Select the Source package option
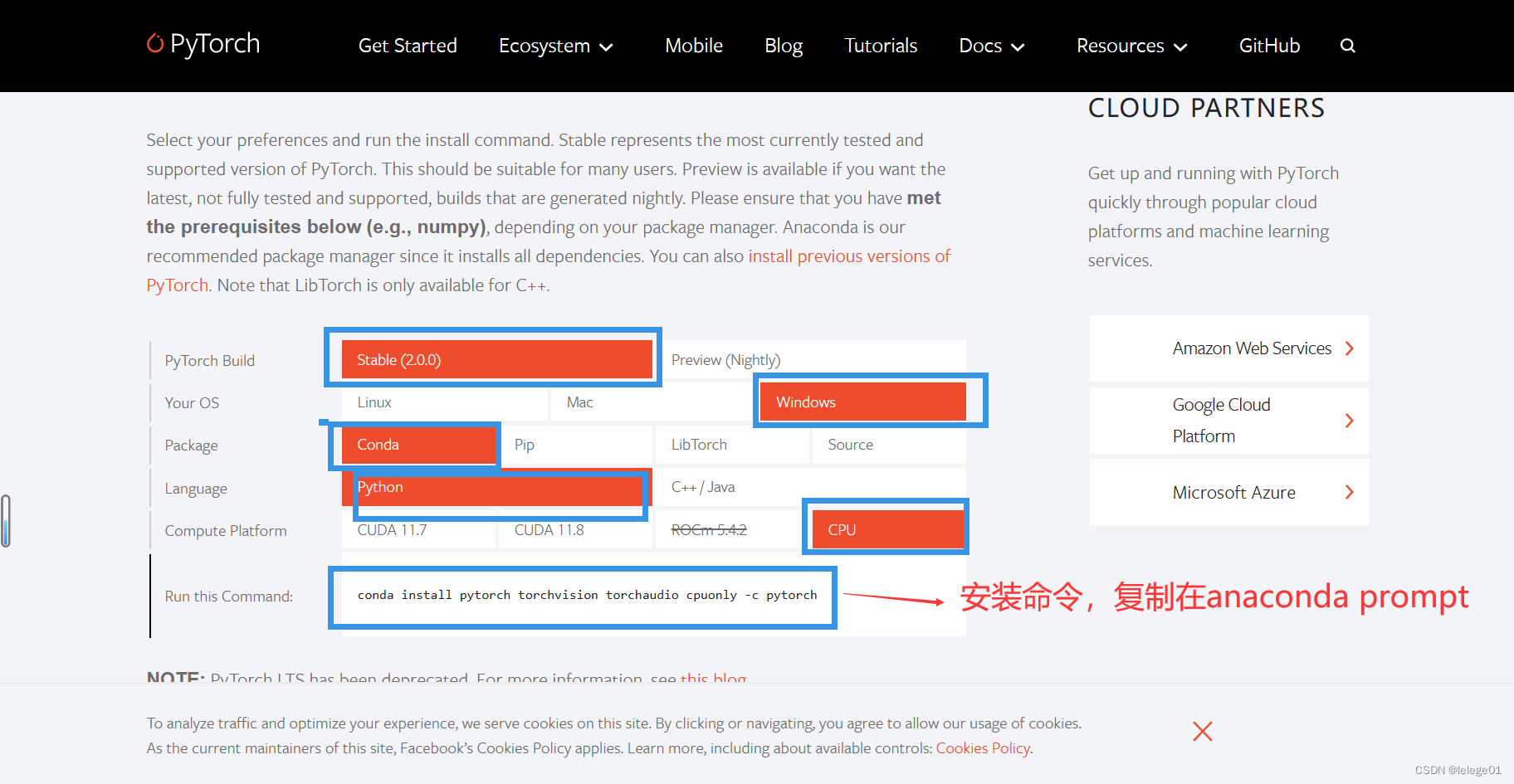The height and width of the screenshot is (784, 1514). 889,445
